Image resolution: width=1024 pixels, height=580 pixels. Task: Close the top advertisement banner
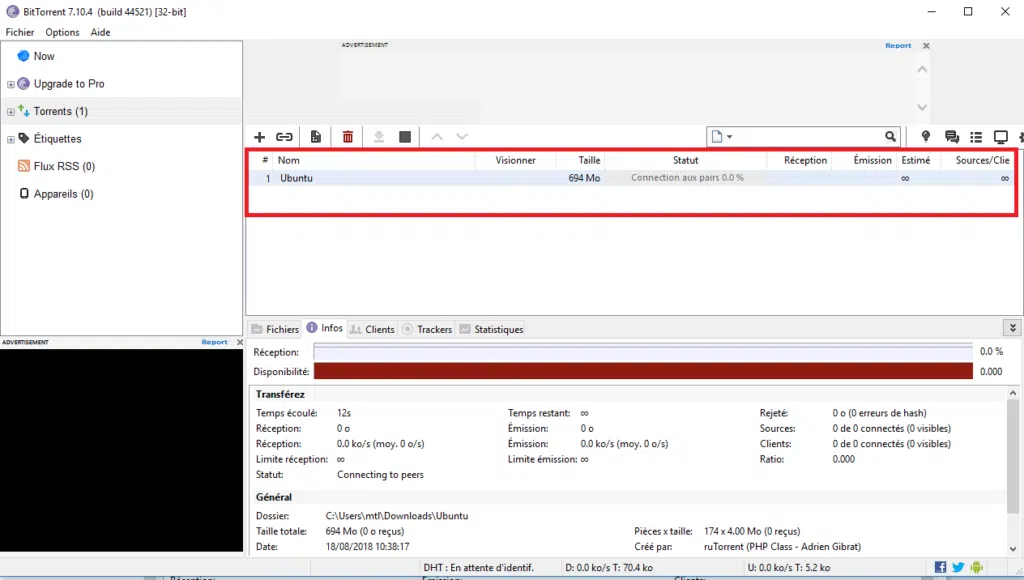(926, 46)
